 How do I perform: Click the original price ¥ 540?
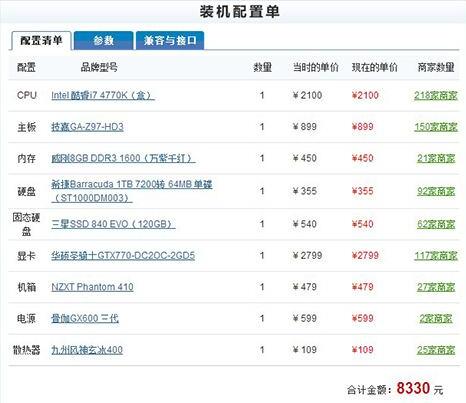click(305, 224)
